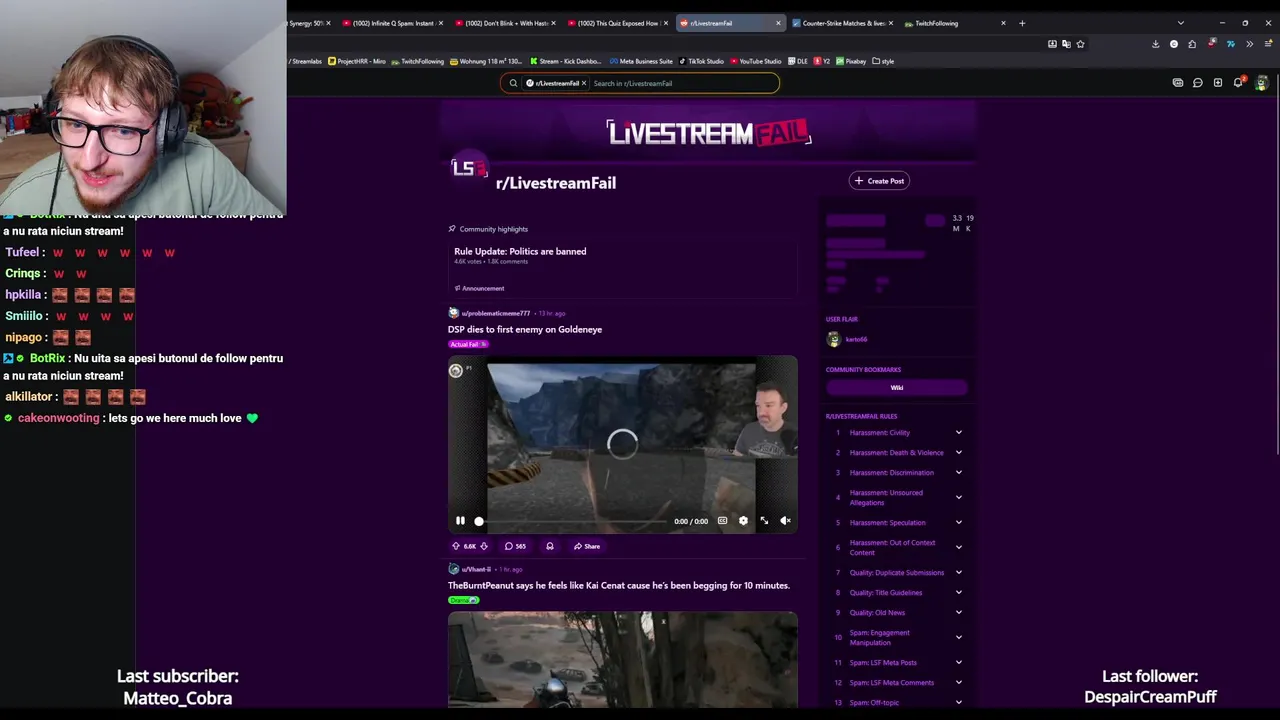The width and height of the screenshot is (1280, 720).
Task: Pause the DSP Goldeneye video
Action: (460, 521)
